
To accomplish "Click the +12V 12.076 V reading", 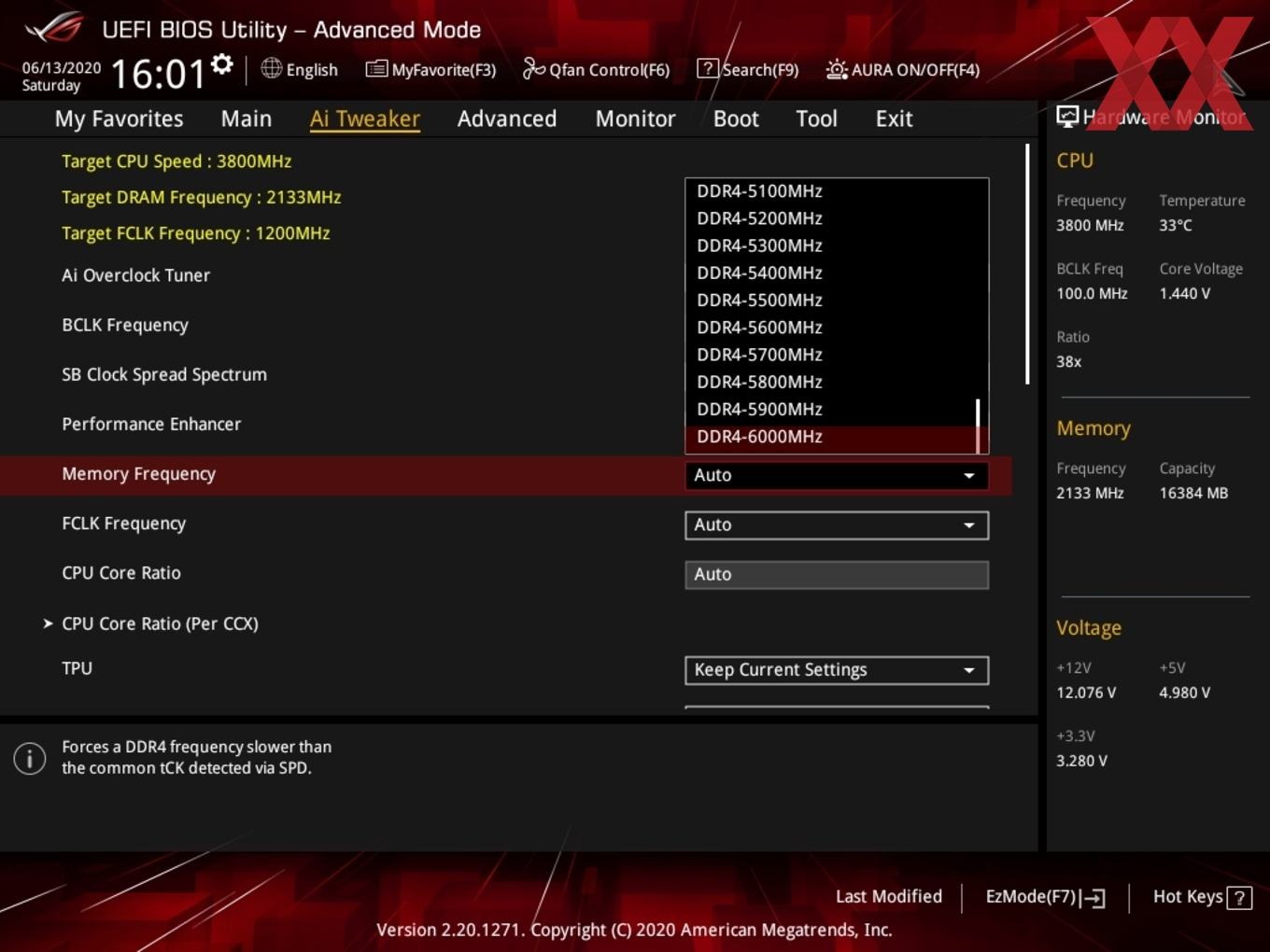I will tap(1086, 693).
